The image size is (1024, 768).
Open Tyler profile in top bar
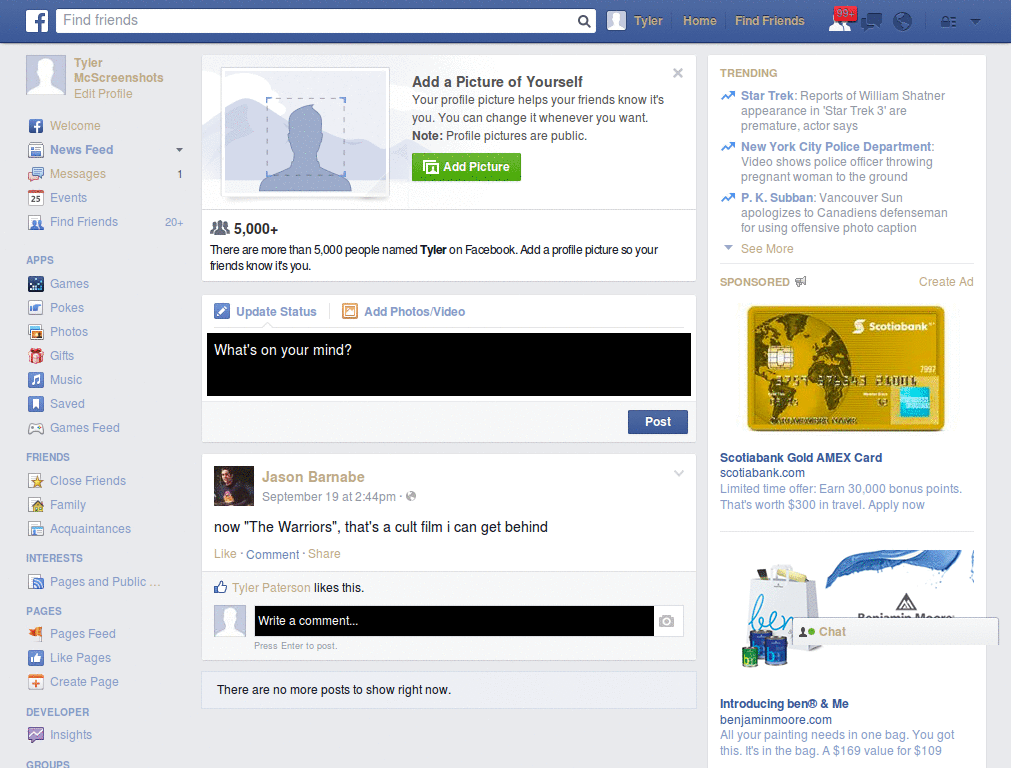click(635, 21)
